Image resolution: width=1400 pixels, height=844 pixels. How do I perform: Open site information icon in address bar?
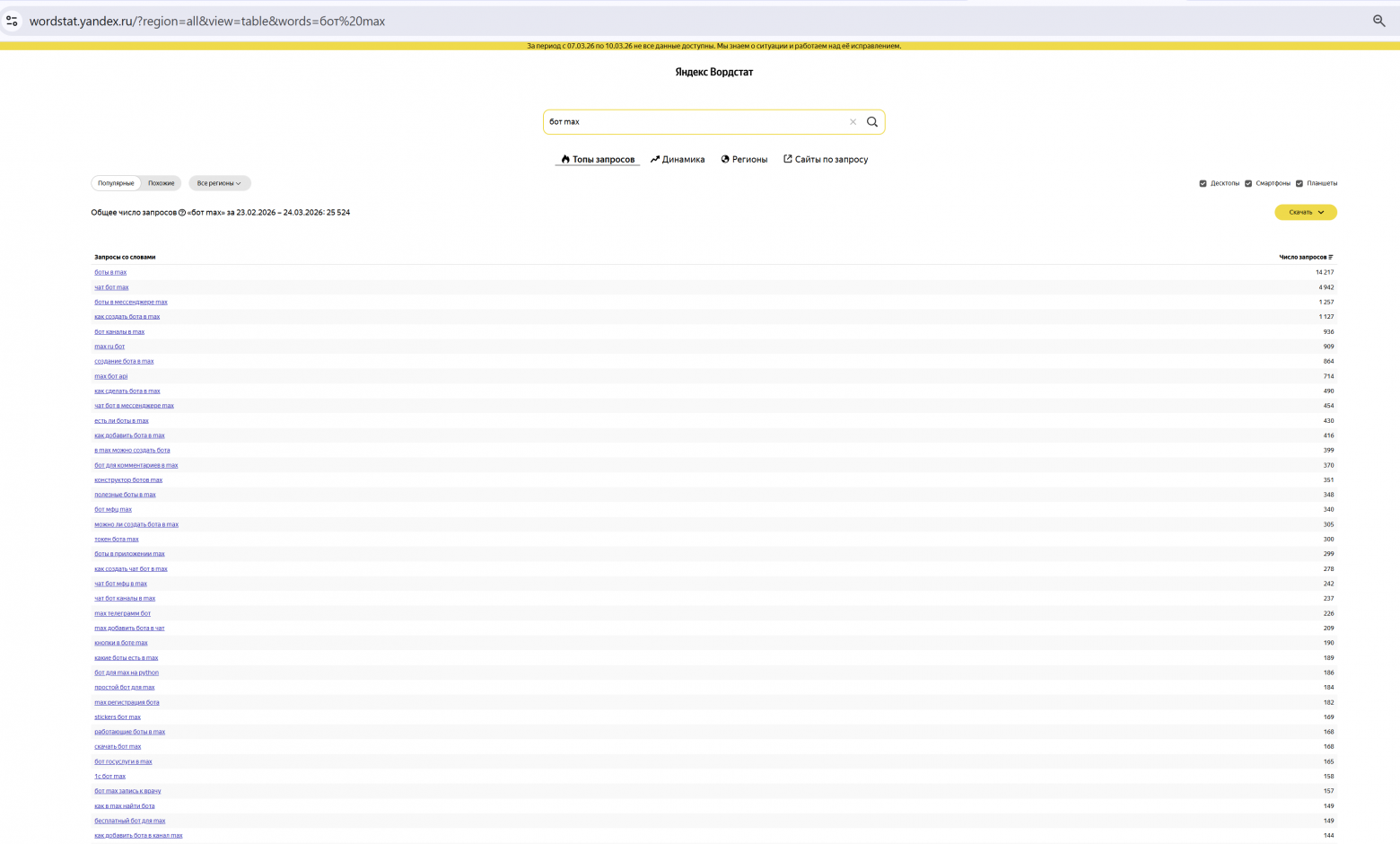click(12, 21)
